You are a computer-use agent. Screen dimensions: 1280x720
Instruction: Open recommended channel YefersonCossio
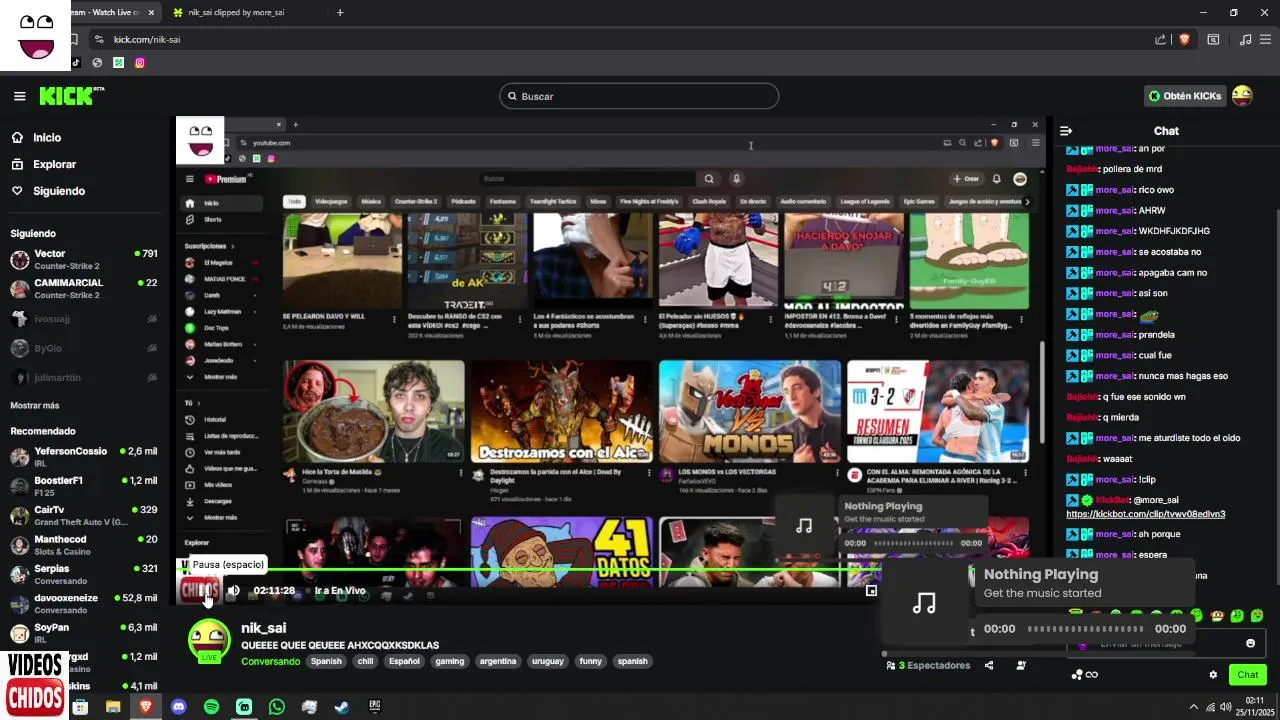(x=84, y=457)
